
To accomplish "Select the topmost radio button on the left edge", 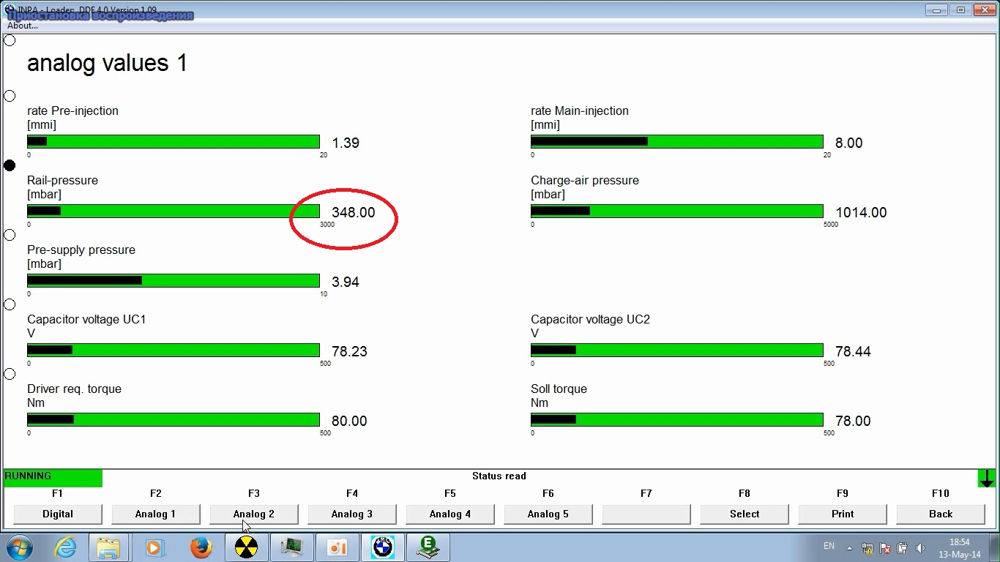I will (x=10, y=41).
